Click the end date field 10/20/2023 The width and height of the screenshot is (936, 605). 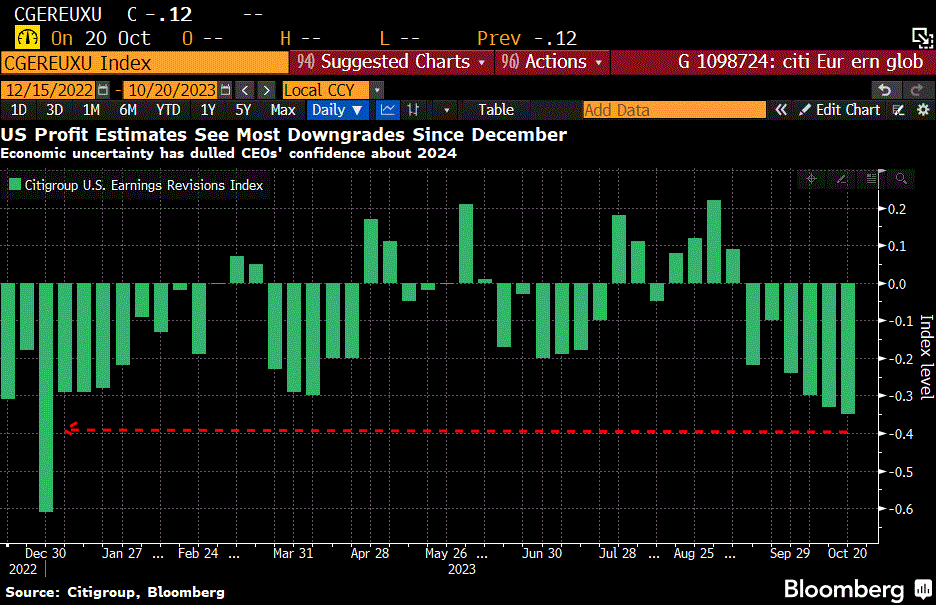click(172, 90)
